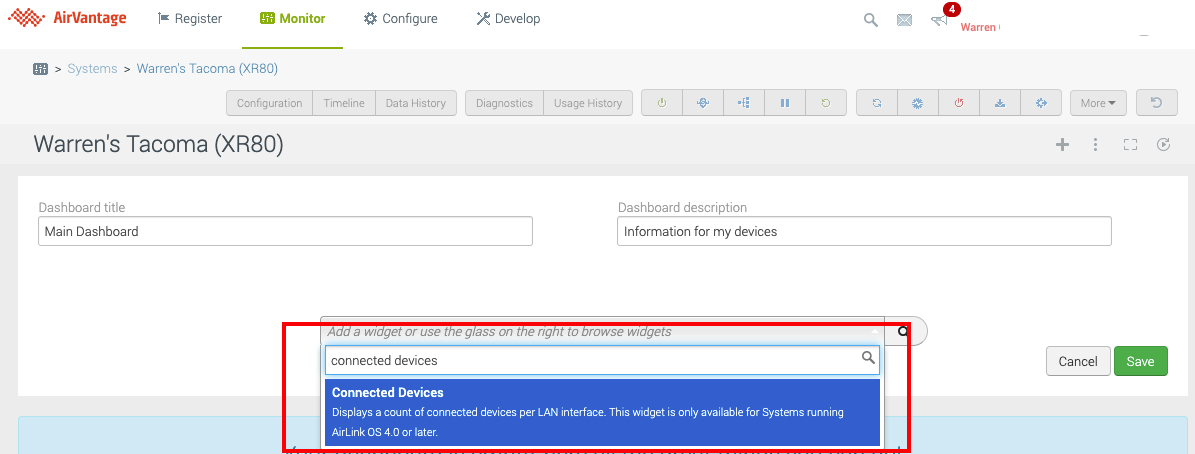Expand the More dropdown button

pos(1098,103)
